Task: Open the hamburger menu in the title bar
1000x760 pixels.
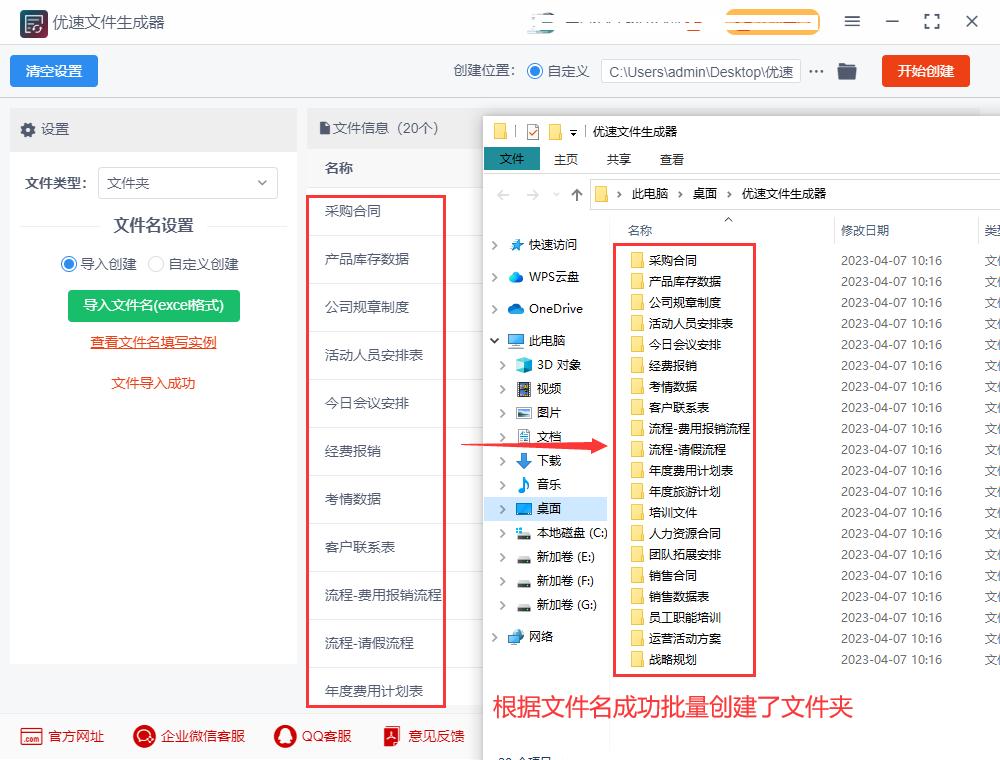Action: 851,21
